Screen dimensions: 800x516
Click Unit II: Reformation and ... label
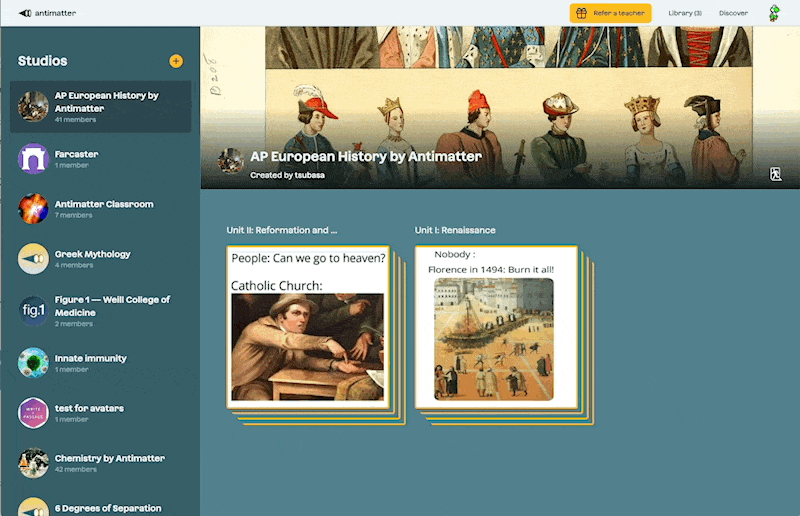click(282, 230)
